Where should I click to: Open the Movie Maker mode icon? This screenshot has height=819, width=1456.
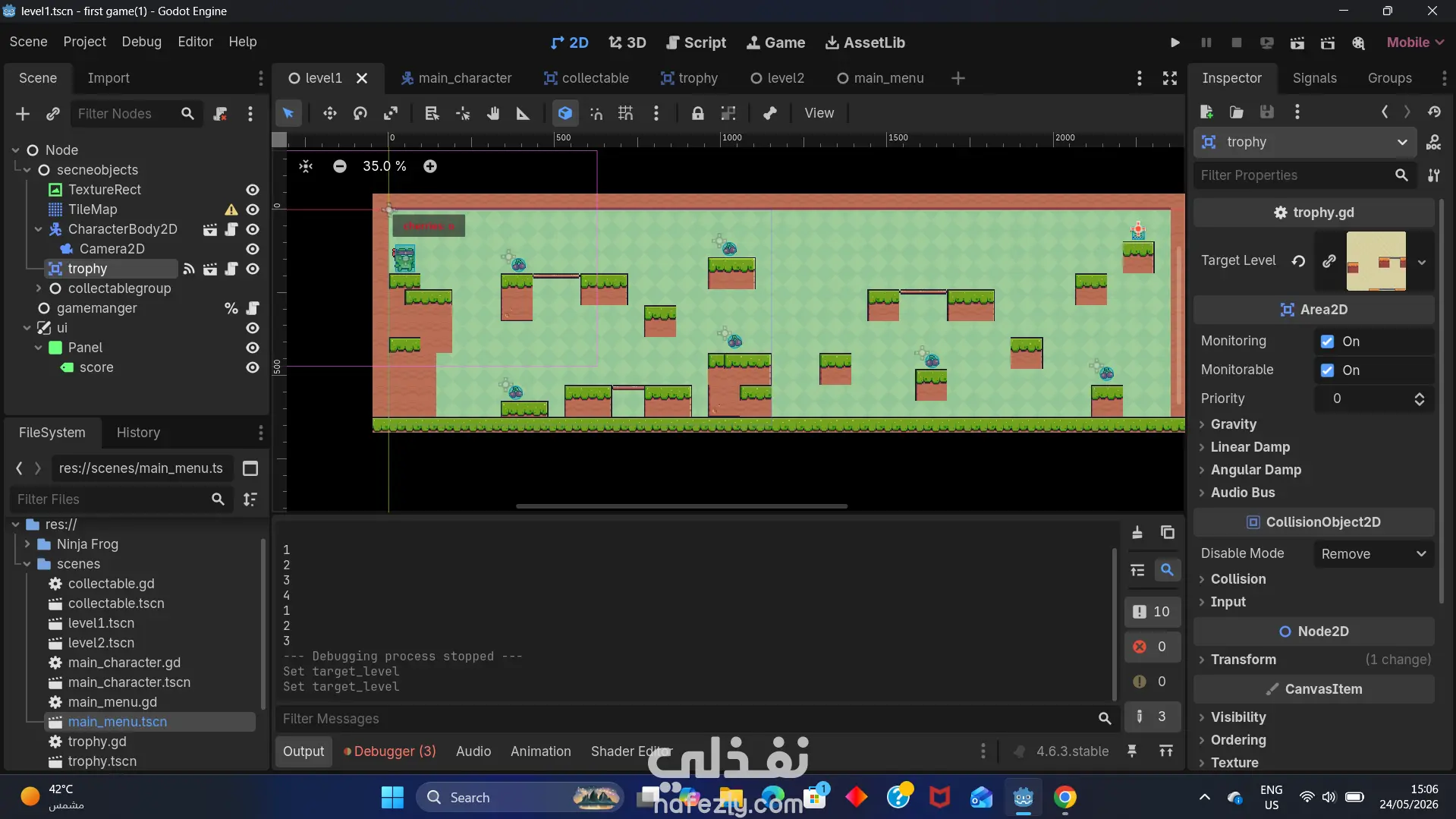point(1358,43)
